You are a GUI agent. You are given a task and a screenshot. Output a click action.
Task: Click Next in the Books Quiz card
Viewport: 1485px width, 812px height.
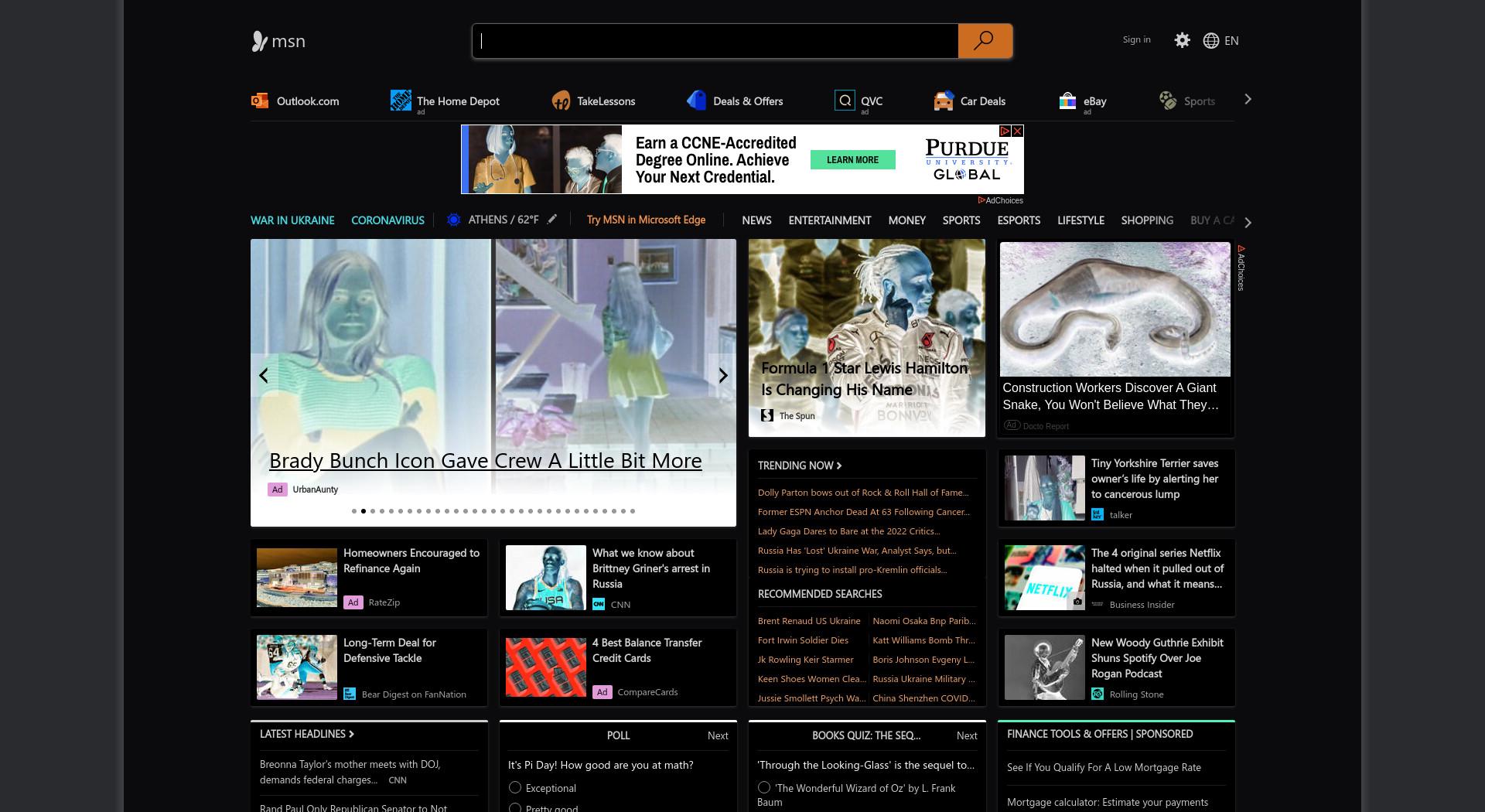(x=967, y=735)
